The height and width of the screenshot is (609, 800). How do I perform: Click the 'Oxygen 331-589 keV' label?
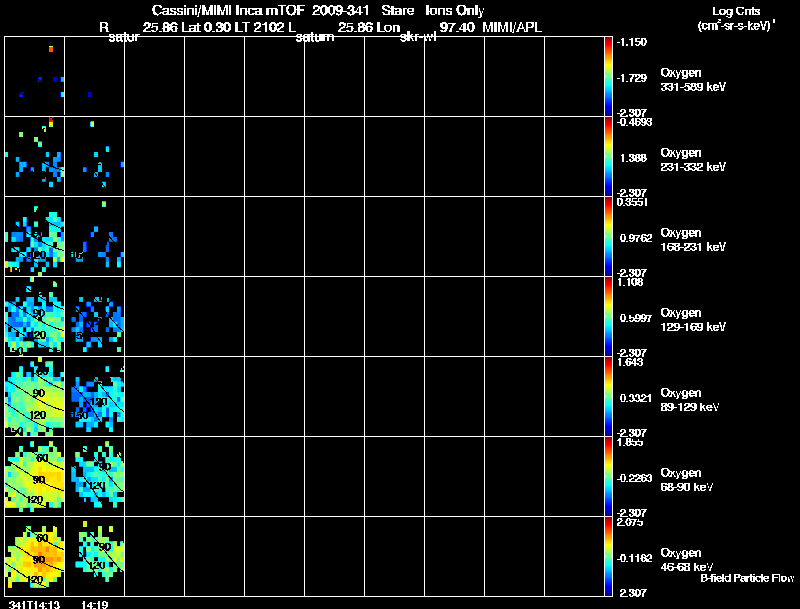coord(693,80)
